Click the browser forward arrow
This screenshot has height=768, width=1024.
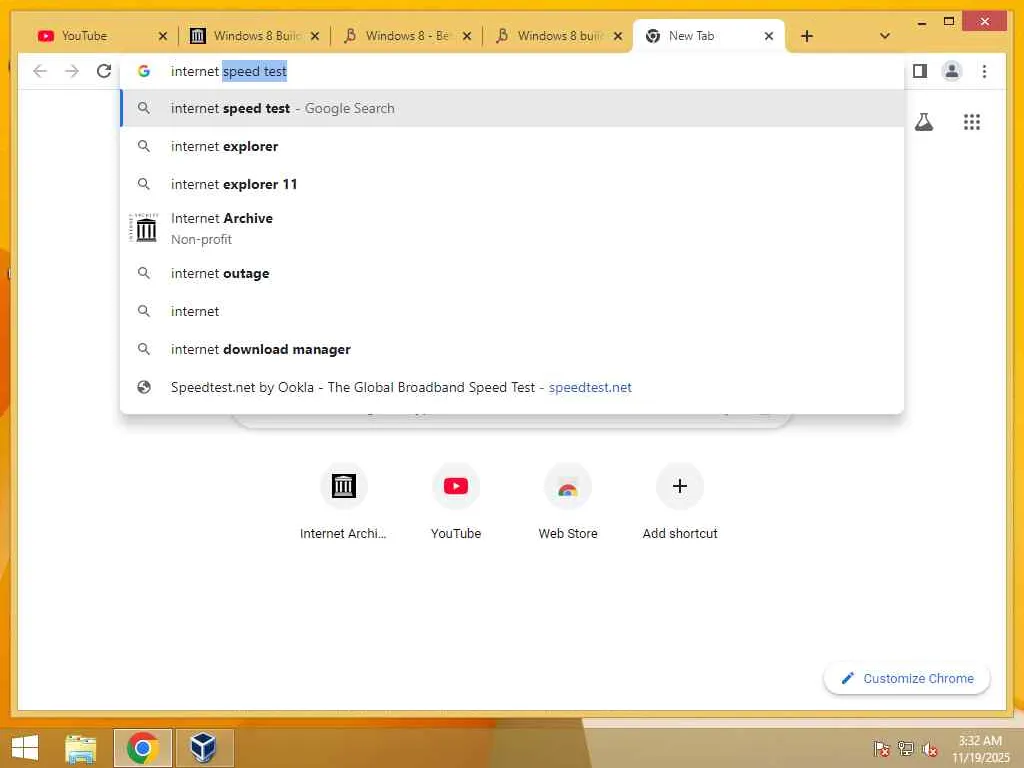(x=72, y=71)
